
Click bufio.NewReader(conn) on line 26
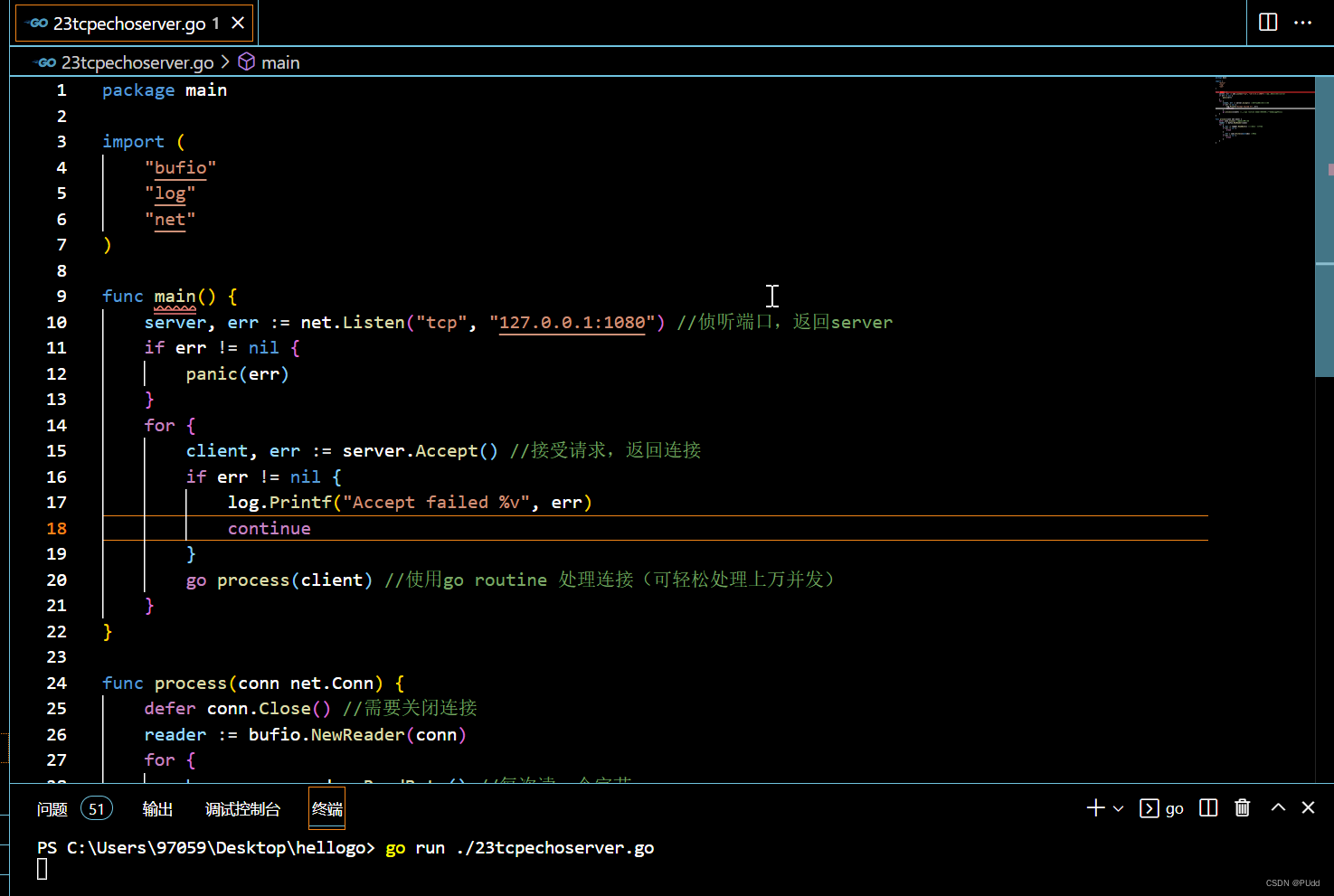coord(357,735)
